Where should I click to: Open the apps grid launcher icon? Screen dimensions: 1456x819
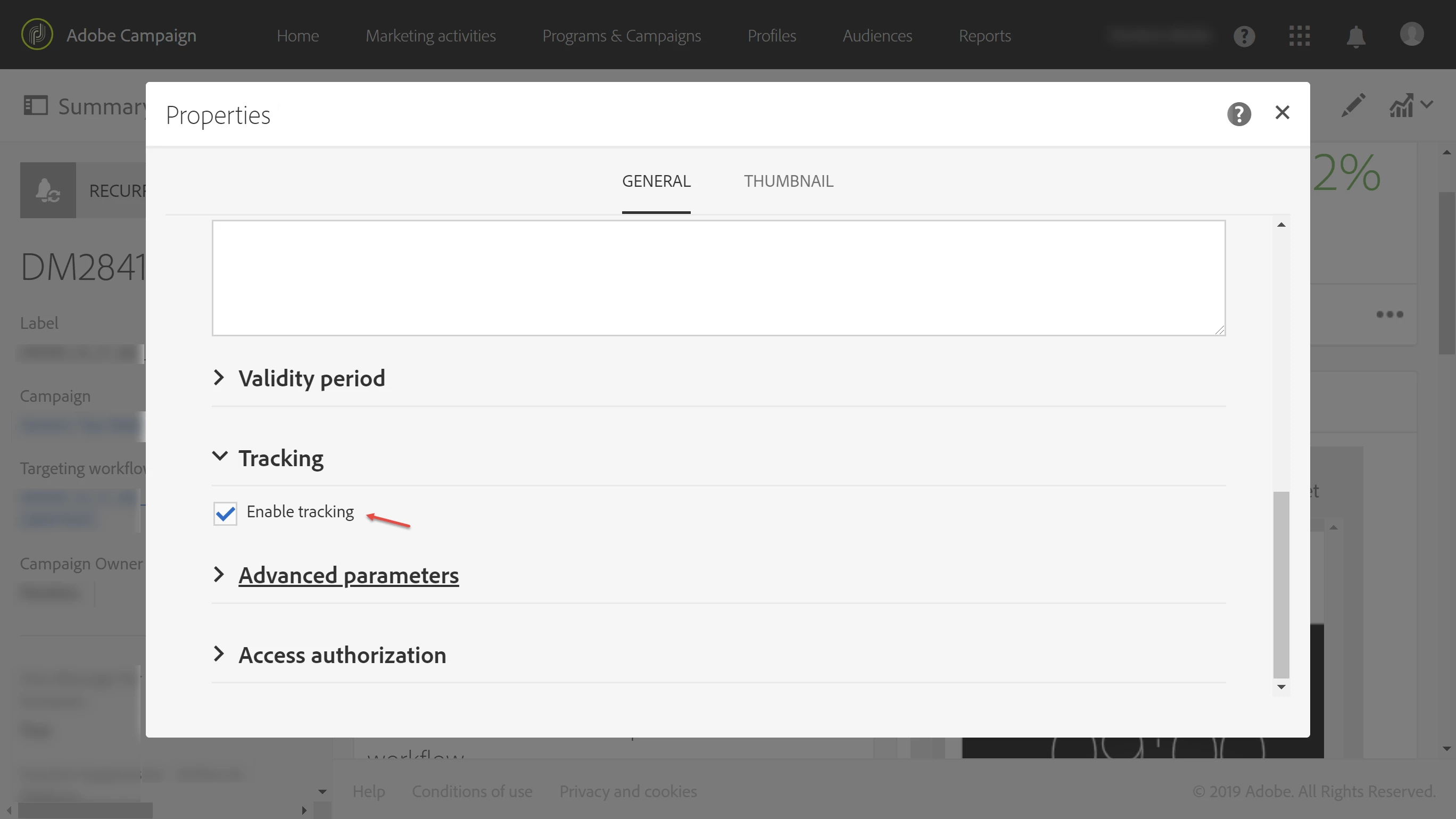point(1300,36)
